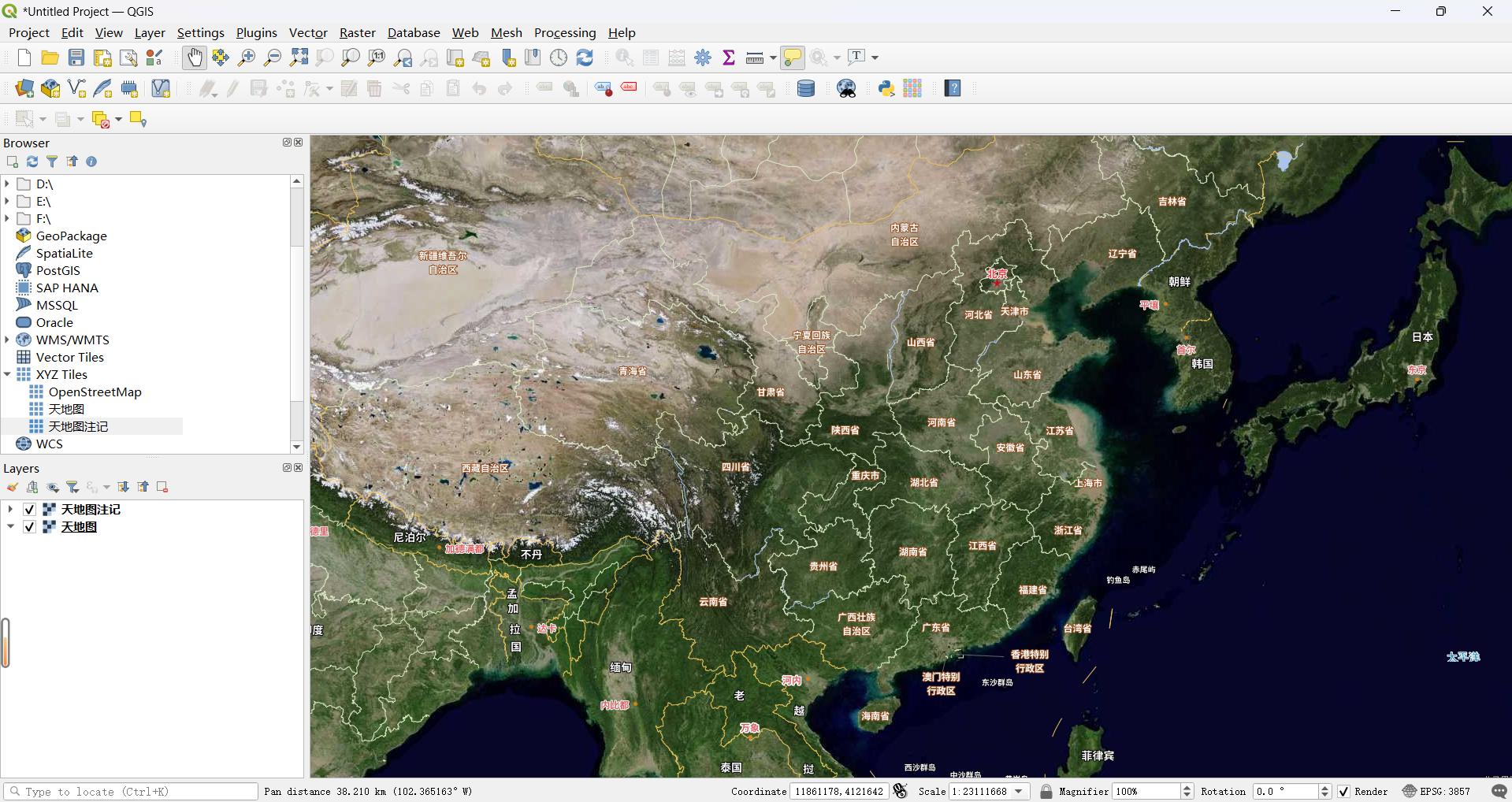The width and height of the screenshot is (1512, 802).
Task: Expand the WMS/WMTS node
Action: (7, 340)
